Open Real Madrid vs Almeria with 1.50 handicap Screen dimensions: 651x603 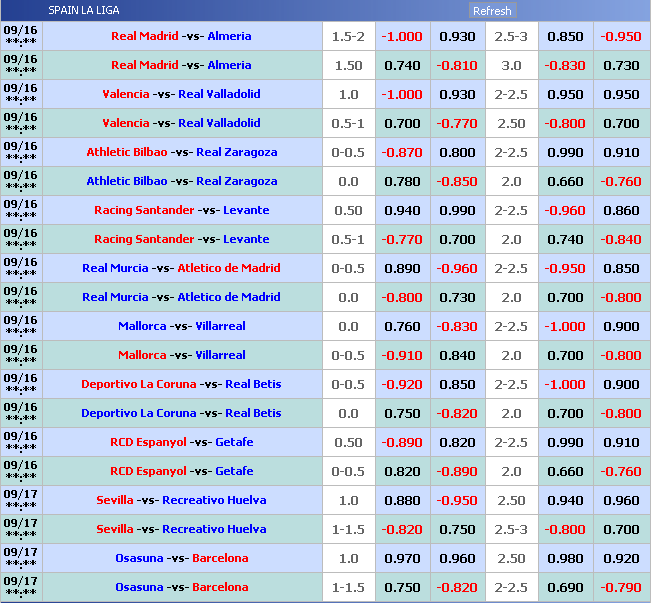pos(181,65)
